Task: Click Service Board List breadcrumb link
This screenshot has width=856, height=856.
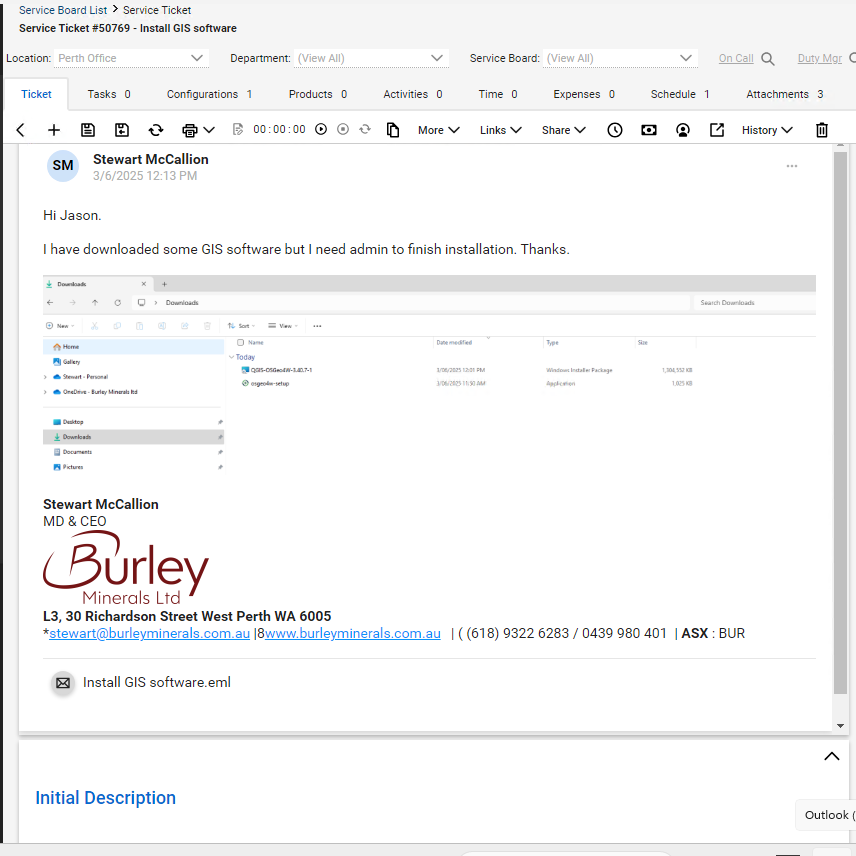Action: tap(63, 10)
